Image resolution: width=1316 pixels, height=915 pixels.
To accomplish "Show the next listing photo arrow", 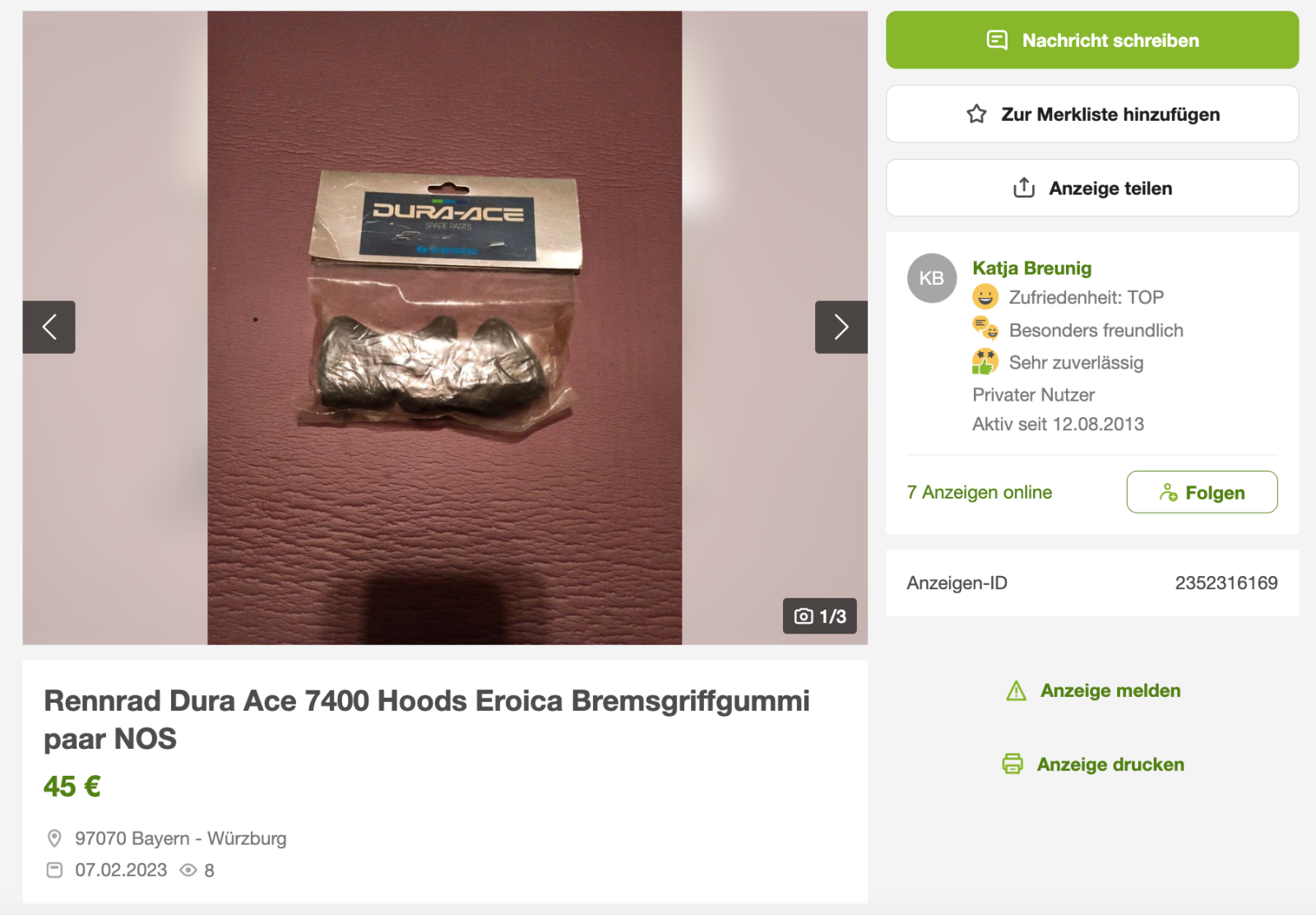I will 841,327.
